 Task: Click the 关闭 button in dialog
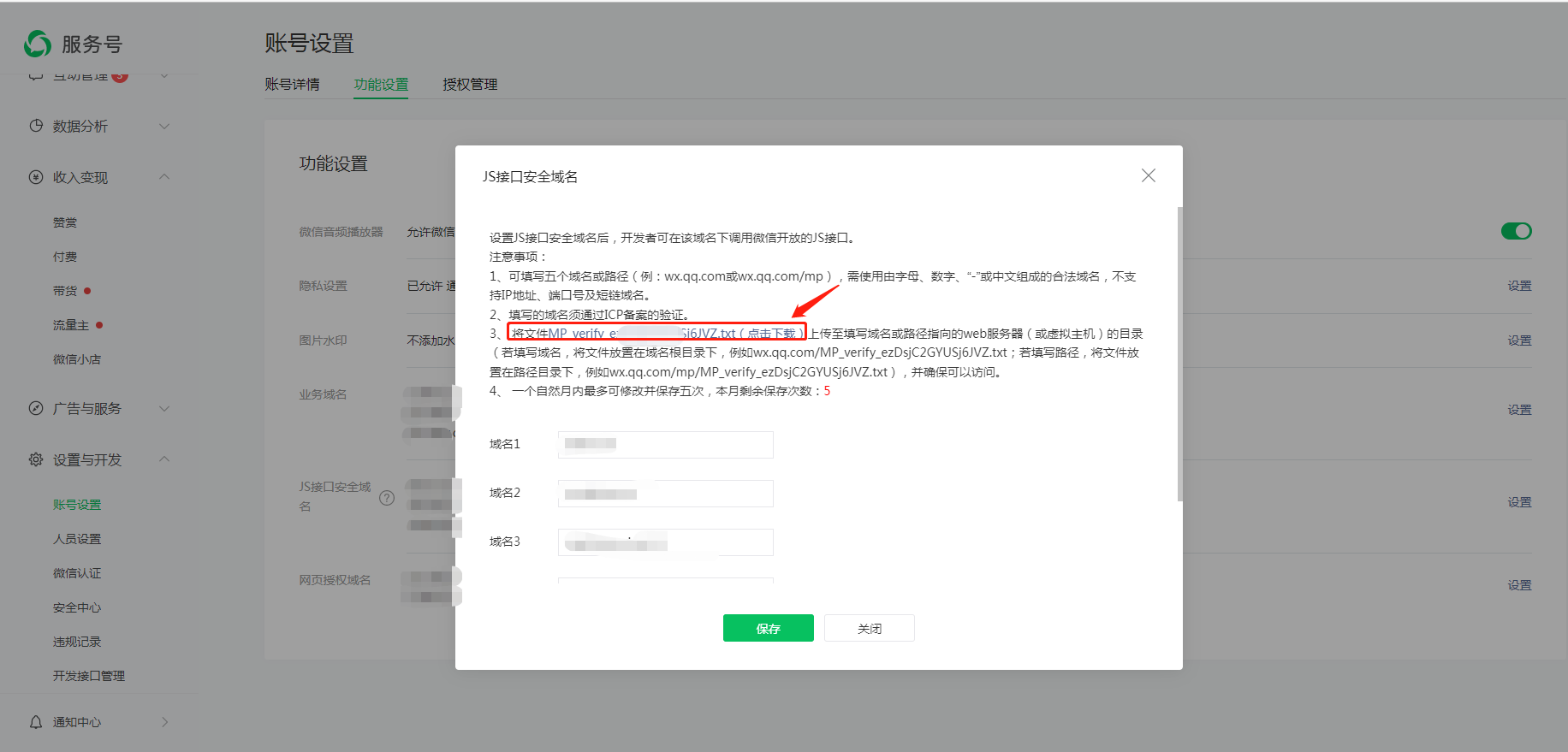pyautogui.click(x=869, y=628)
